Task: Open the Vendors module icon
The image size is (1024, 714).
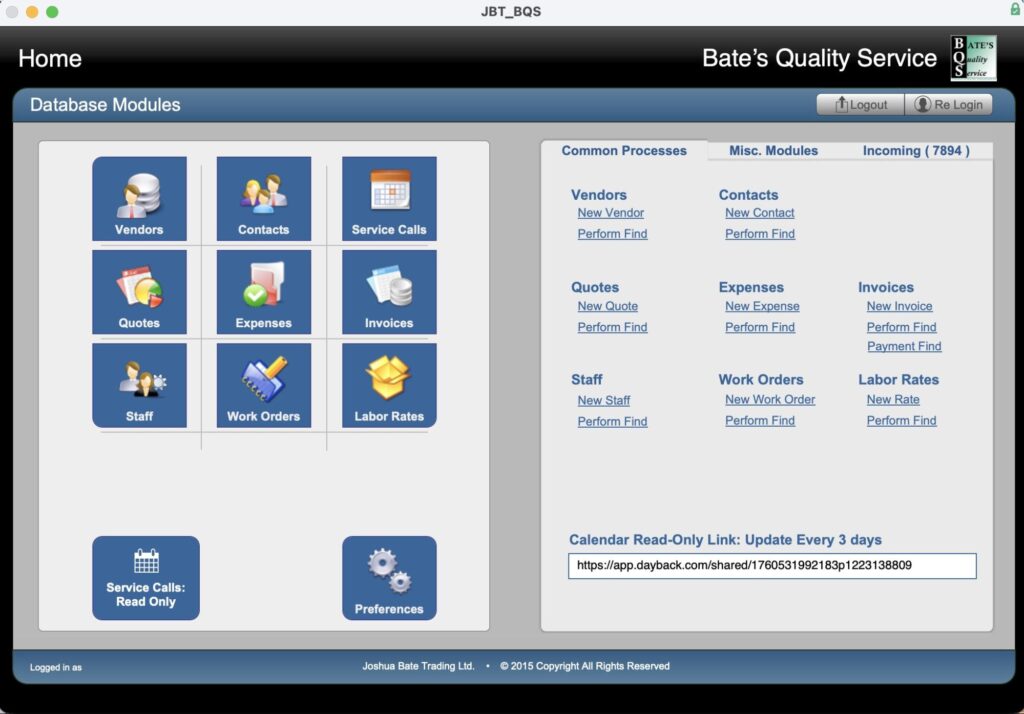Action: (139, 198)
